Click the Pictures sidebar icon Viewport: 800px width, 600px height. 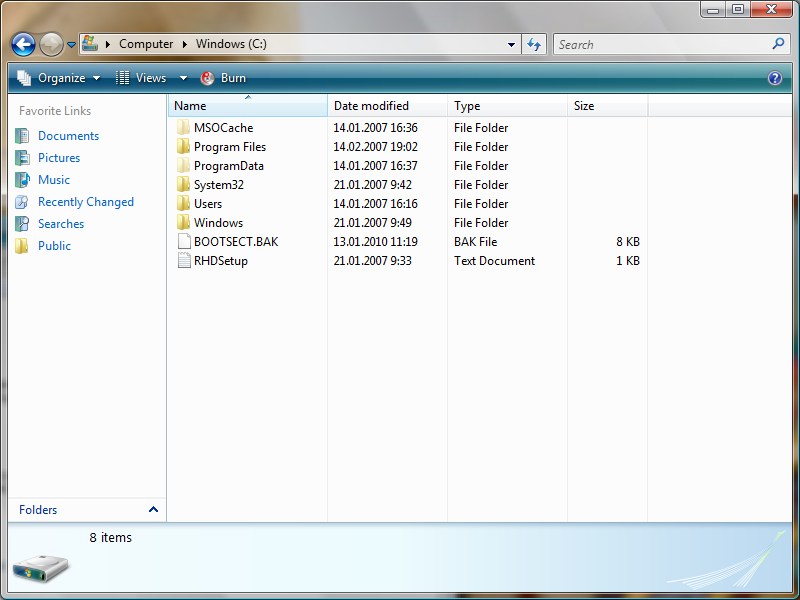[x=22, y=158]
